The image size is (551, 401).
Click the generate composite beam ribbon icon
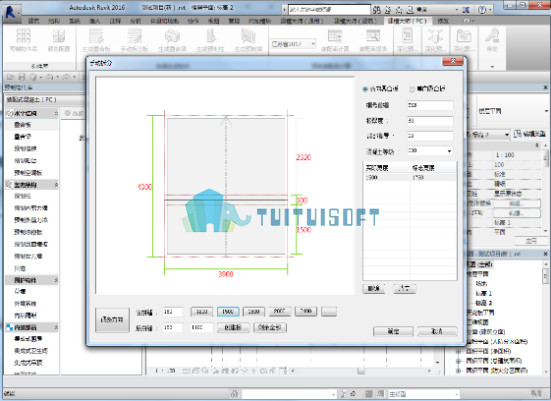pos(172,40)
